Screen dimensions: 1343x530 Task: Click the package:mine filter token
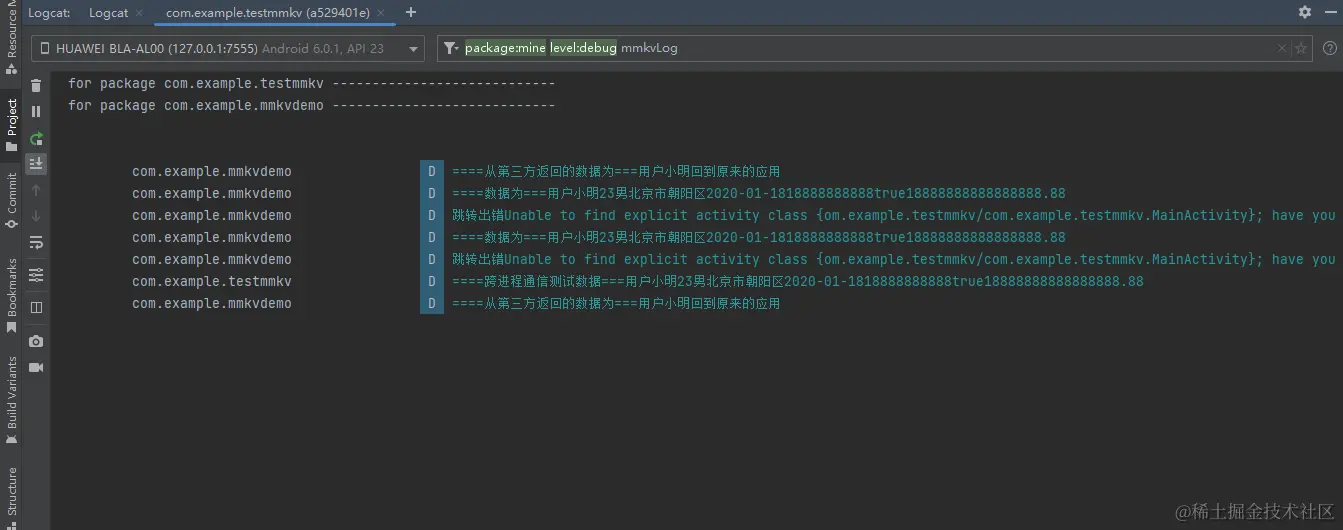click(x=505, y=48)
